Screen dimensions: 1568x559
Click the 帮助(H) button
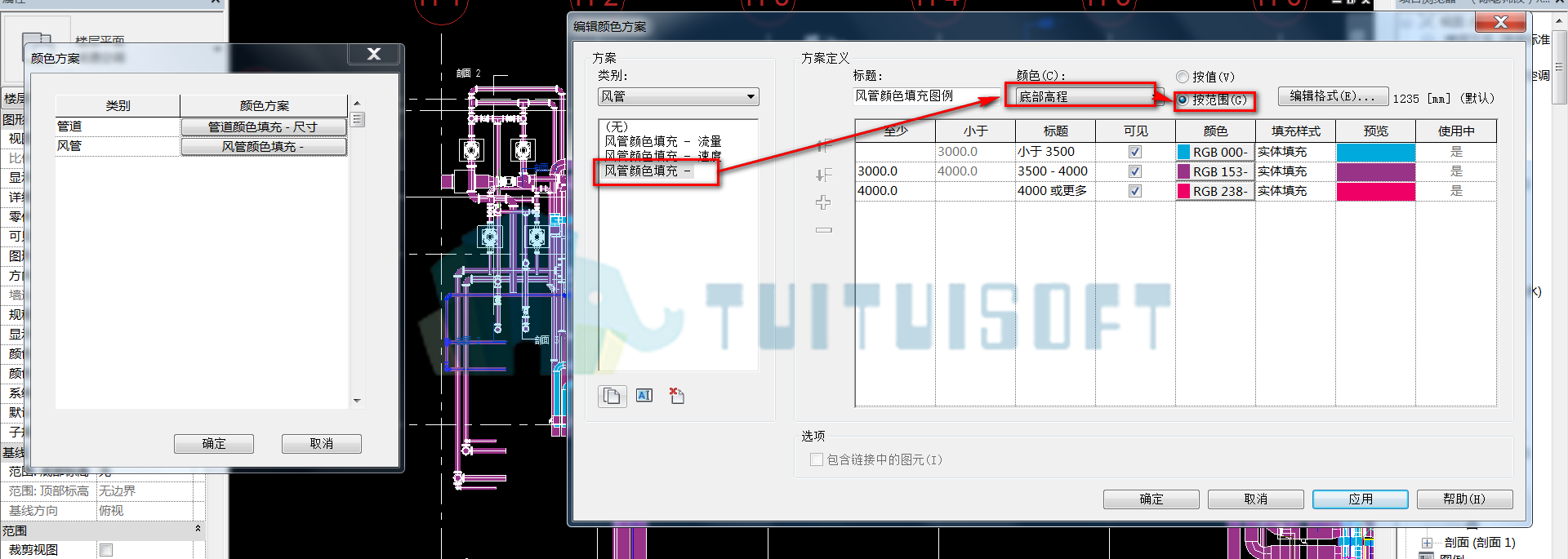pyautogui.click(x=1464, y=499)
